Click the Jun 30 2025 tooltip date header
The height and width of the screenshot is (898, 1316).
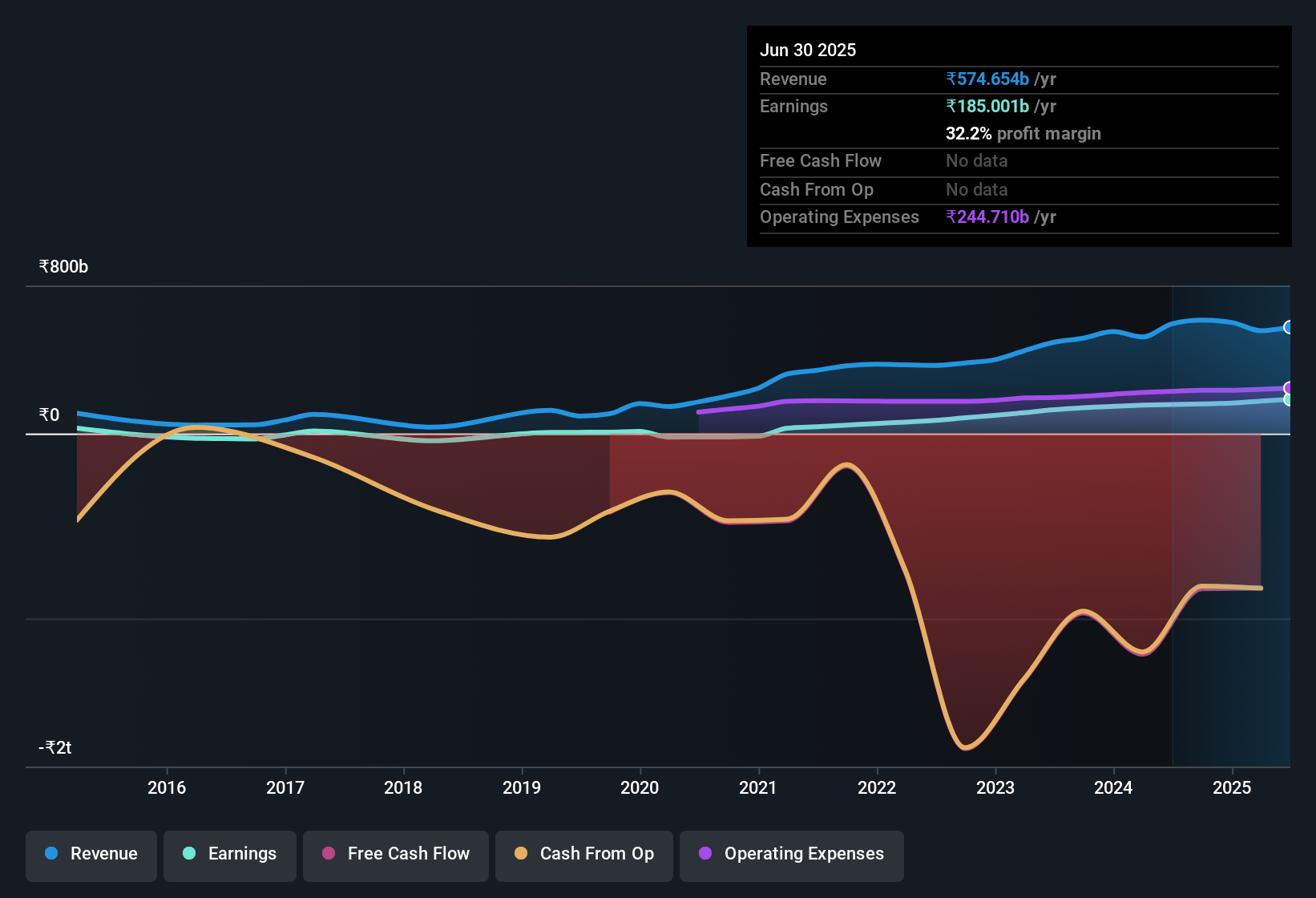click(808, 51)
